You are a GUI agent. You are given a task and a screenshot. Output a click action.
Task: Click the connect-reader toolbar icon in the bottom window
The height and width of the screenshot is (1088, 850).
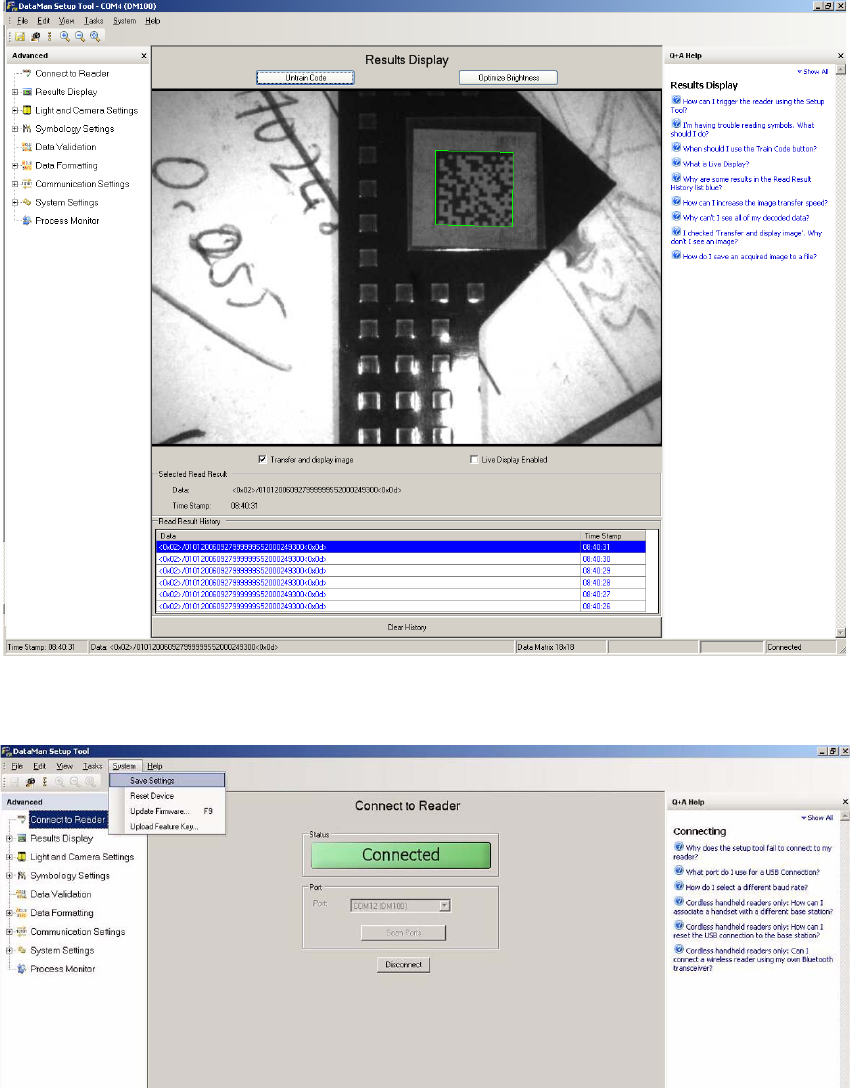pos(30,782)
